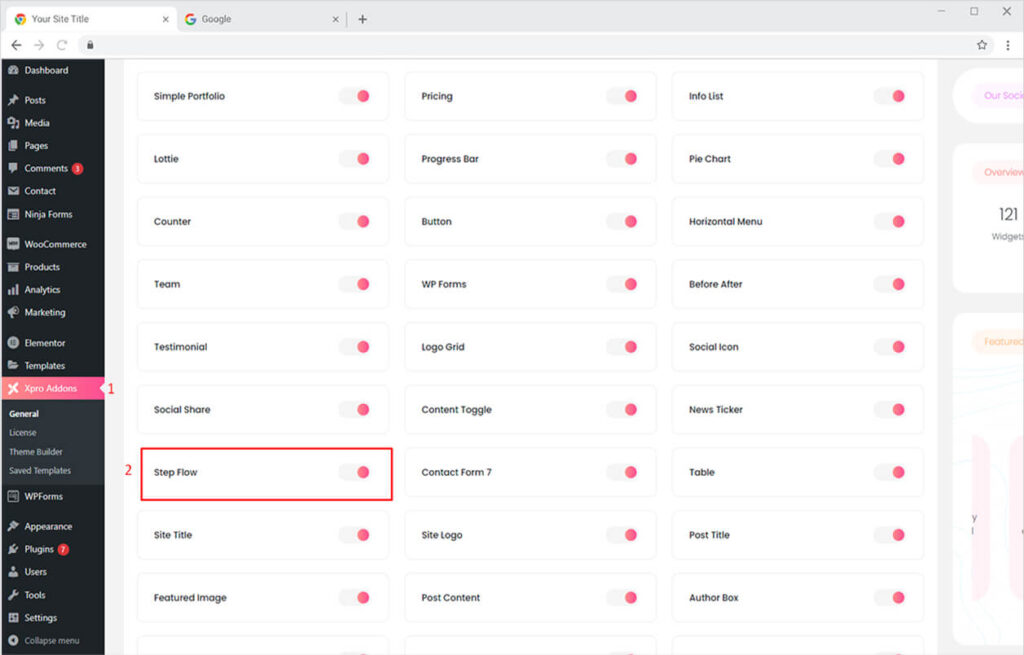Open the Theme Builder submenu link

(36, 452)
